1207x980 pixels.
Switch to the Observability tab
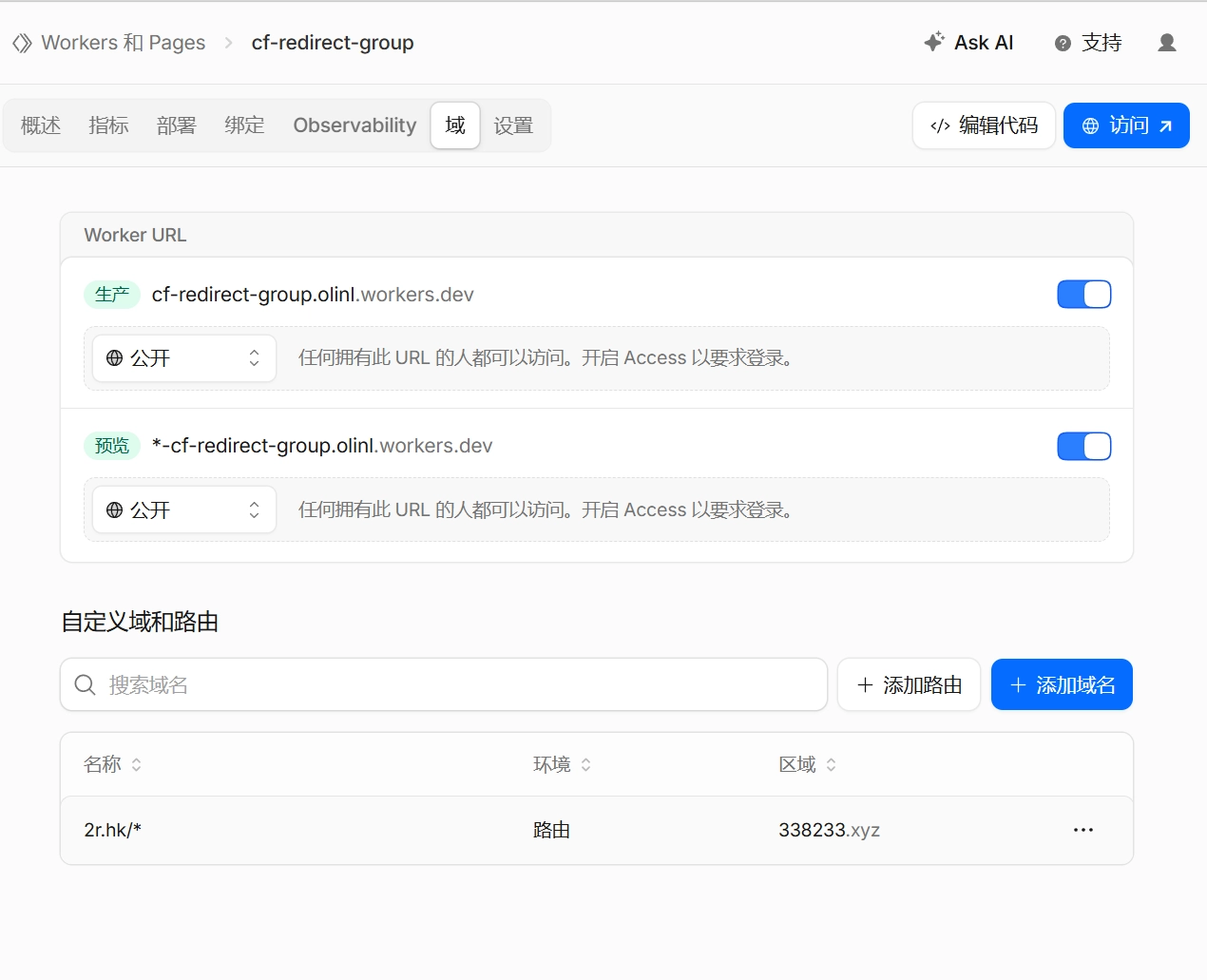(354, 125)
